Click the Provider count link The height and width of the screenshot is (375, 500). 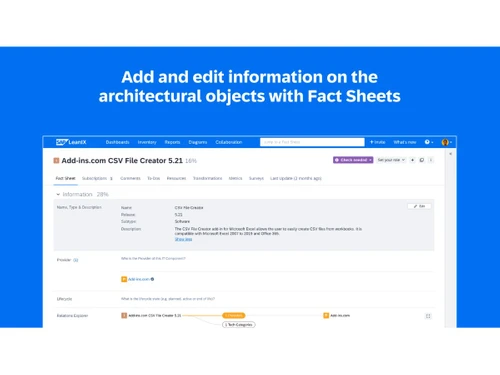tap(76, 260)
